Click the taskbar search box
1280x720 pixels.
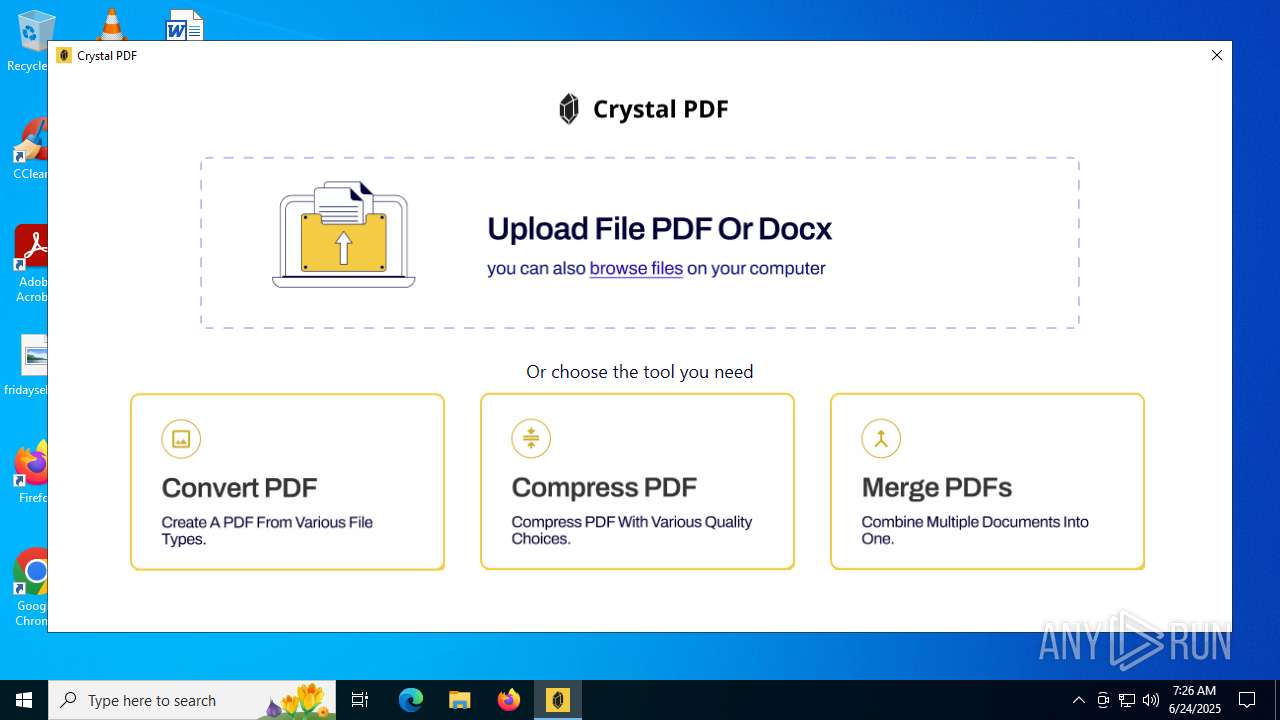pyautogui.click(x=194, y=700)
